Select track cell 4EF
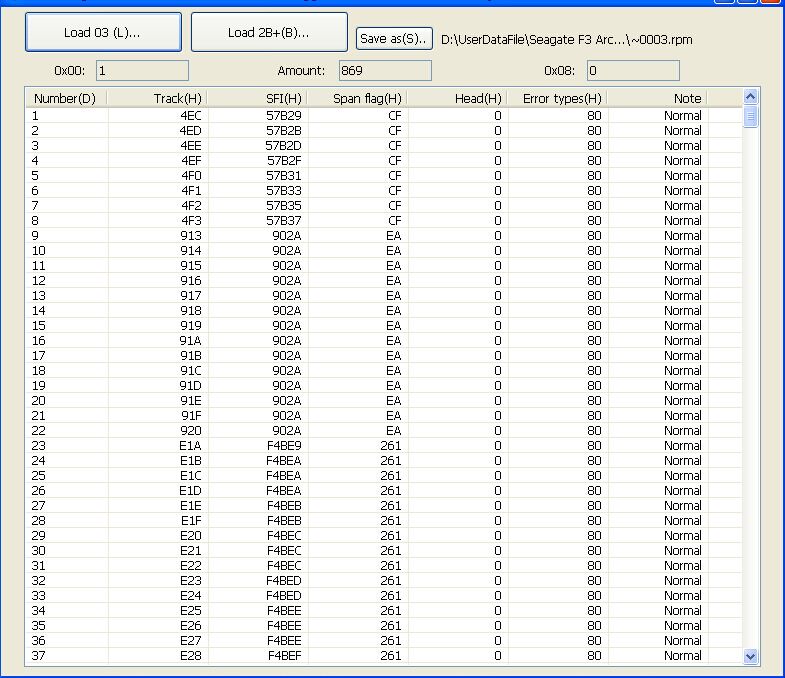This screenshot has height=678, width=785. (x=191, y=161)
